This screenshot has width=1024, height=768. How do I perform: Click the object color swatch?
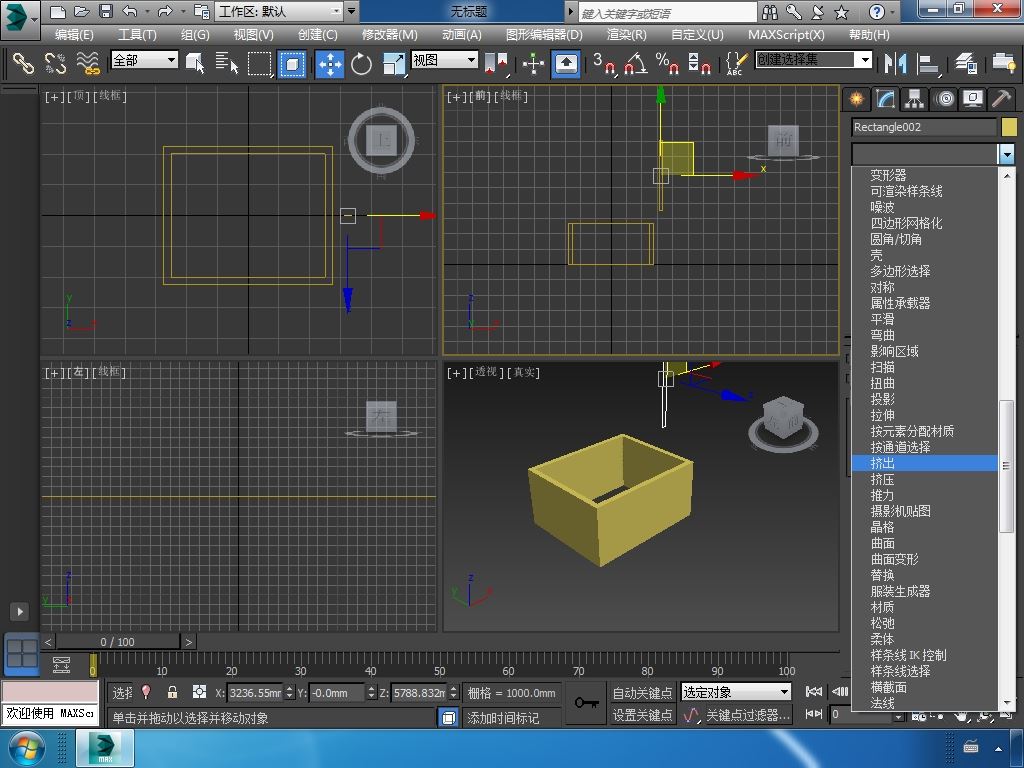(x=1009, y=127)
